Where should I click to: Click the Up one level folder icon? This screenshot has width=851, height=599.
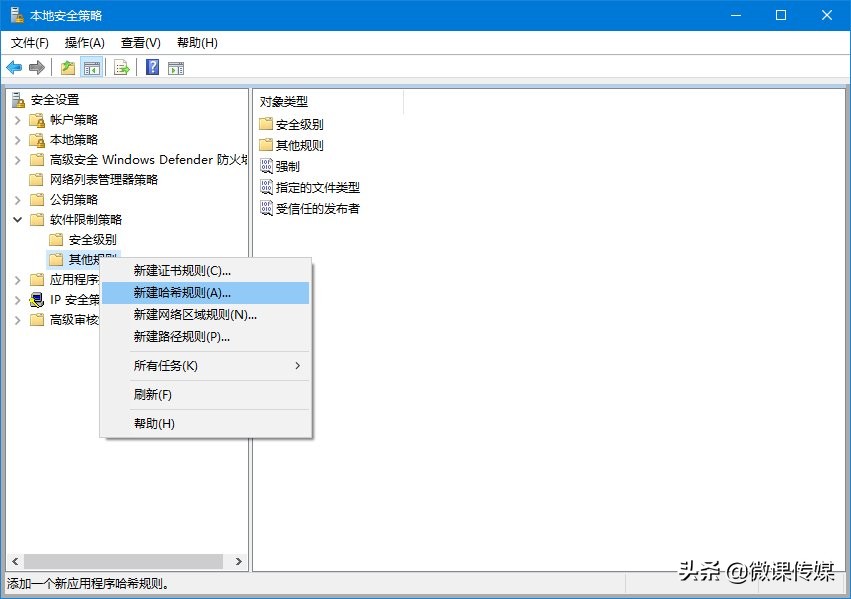(x=67, y=68)
